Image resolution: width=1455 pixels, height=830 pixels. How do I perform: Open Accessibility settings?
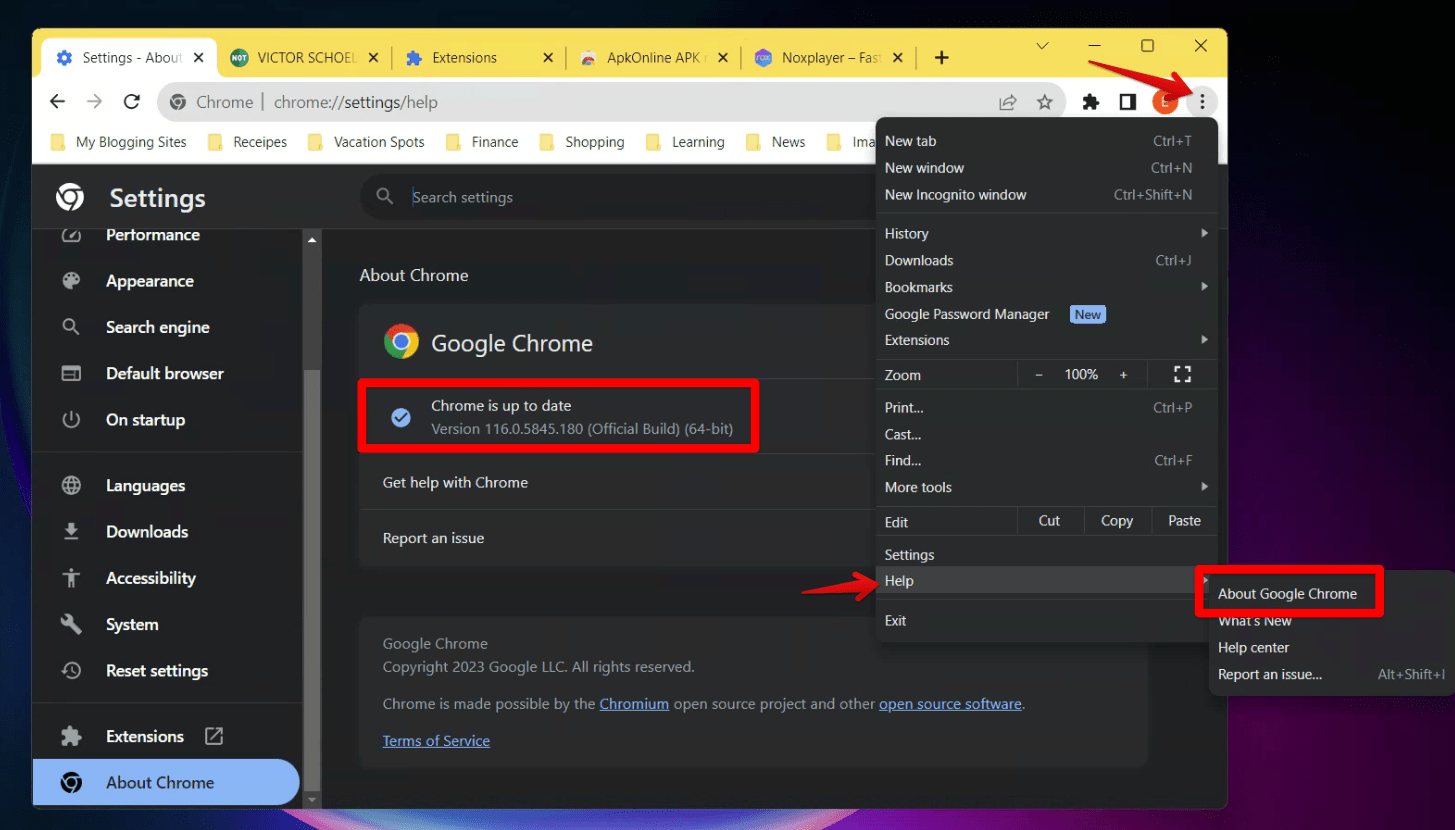[151, 578]
